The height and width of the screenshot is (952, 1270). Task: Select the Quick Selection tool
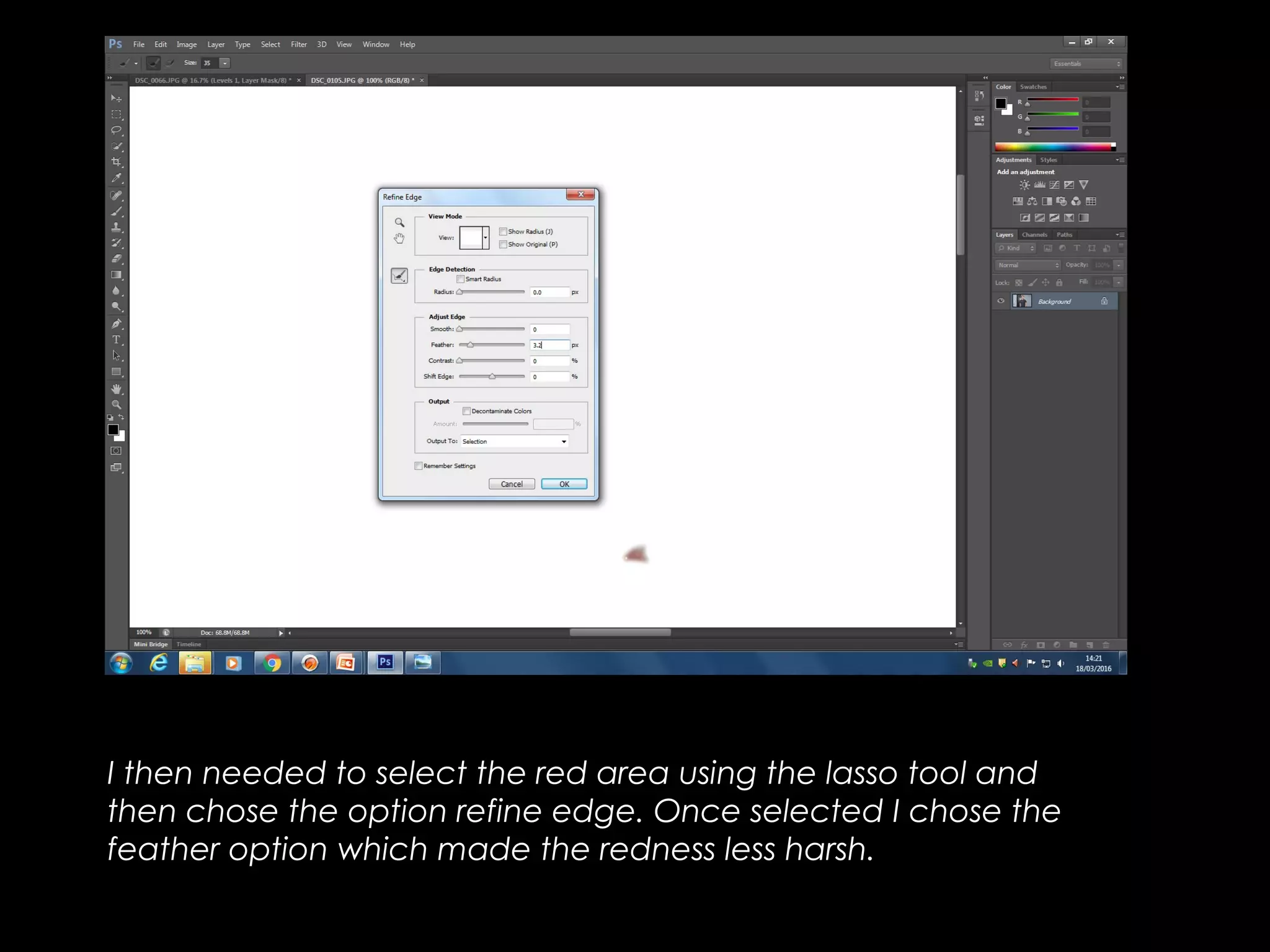coord(116,146)
